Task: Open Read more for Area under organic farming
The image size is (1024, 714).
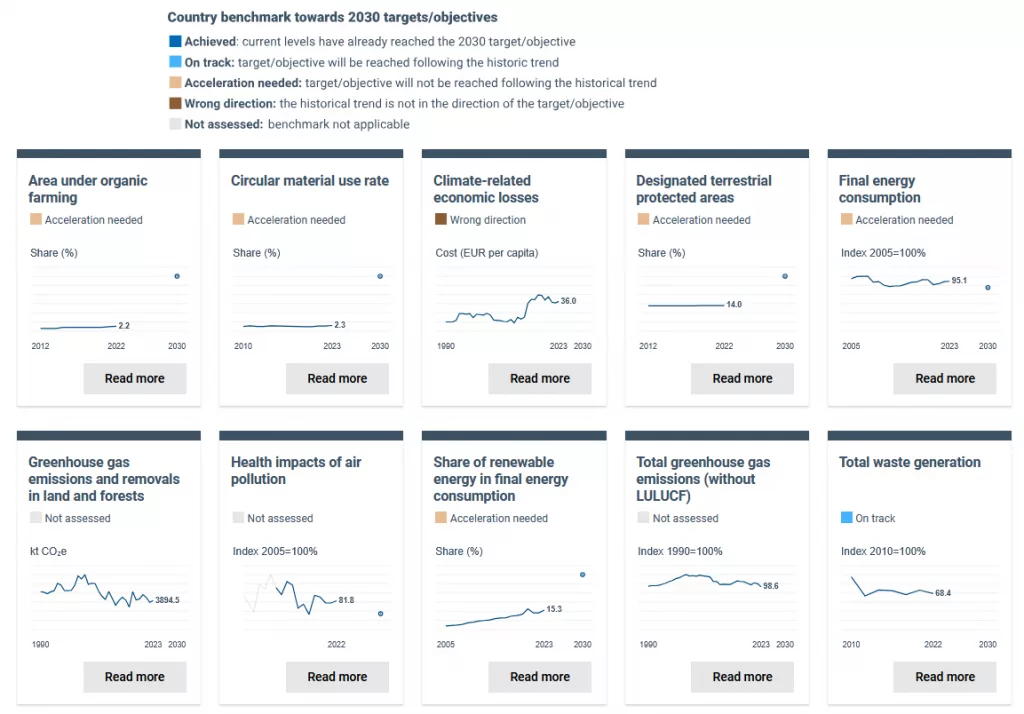Action: (135, 379)
